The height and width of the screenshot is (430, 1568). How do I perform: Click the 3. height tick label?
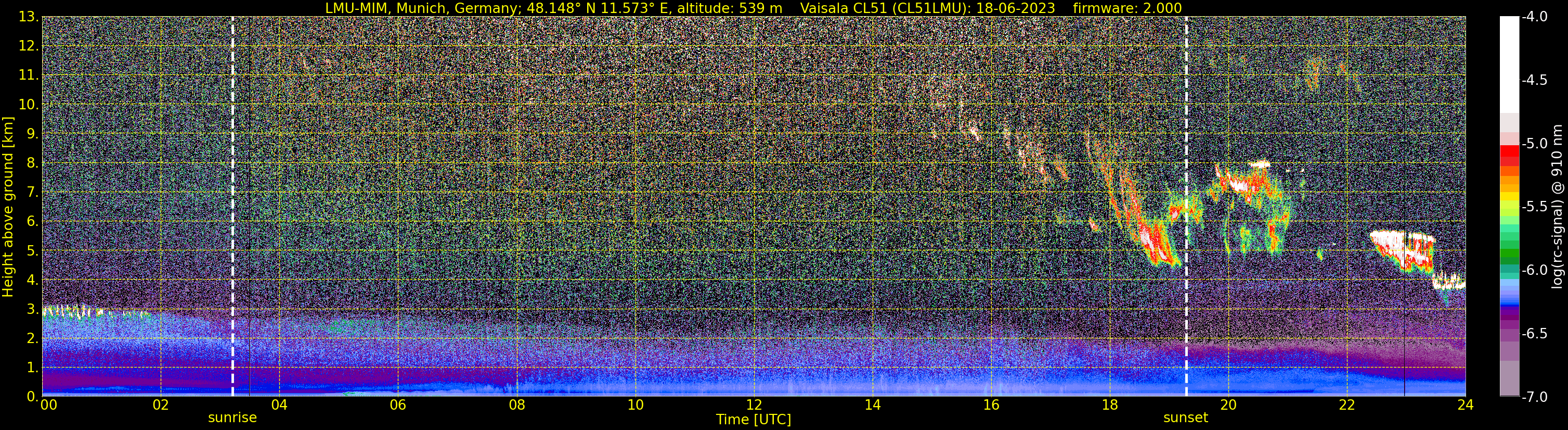[32, 309]
